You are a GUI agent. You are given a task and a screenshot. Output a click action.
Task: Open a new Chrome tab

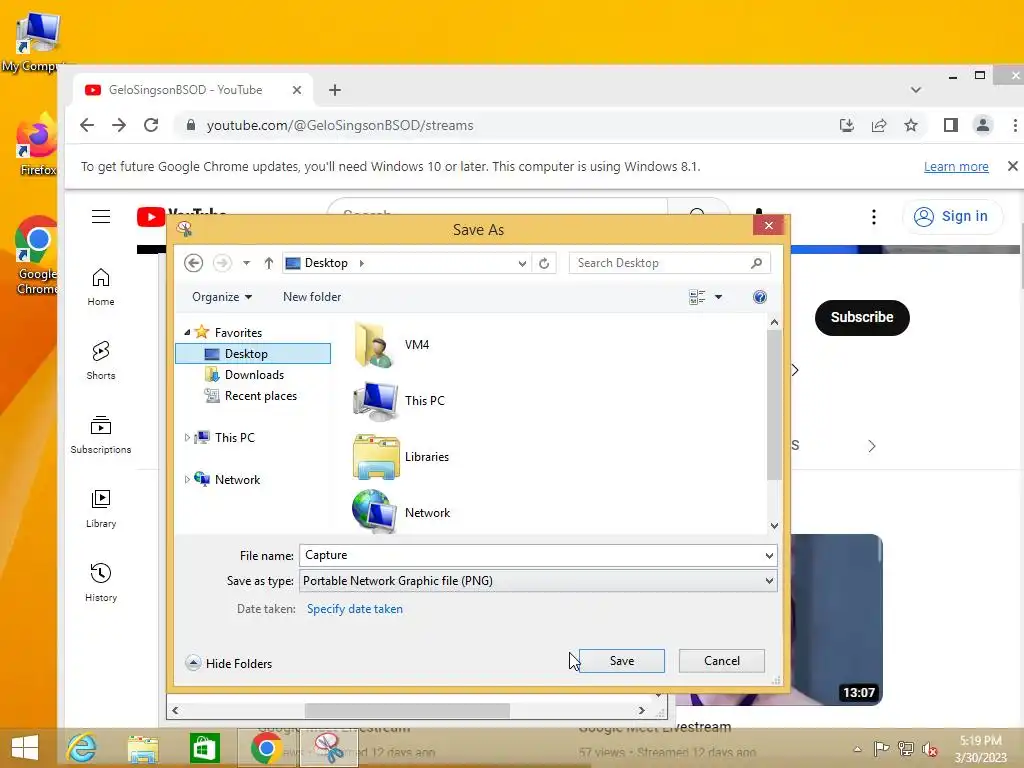(334, 90)
